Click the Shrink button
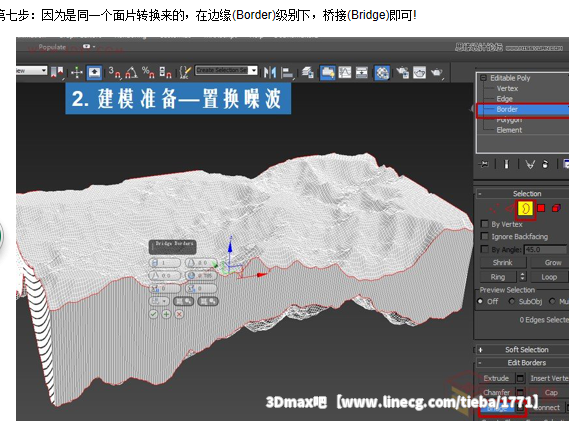This screenshot has width=578, height=421. [x=503, y=262]
